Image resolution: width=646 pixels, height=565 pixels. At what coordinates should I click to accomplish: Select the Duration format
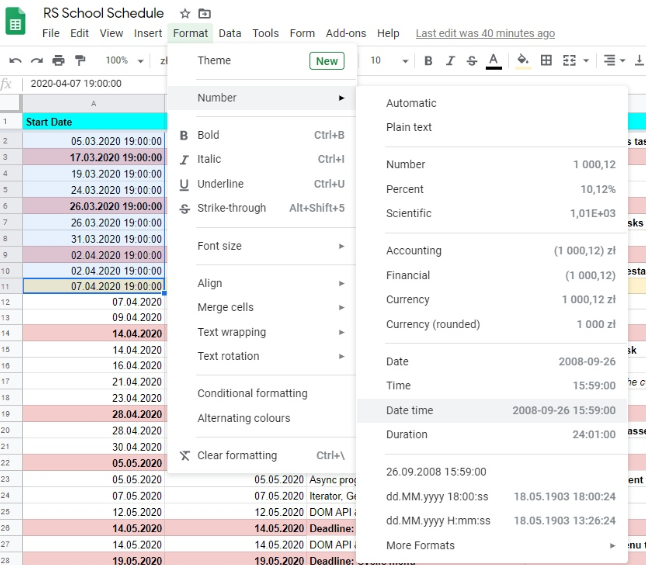[492, 435]
